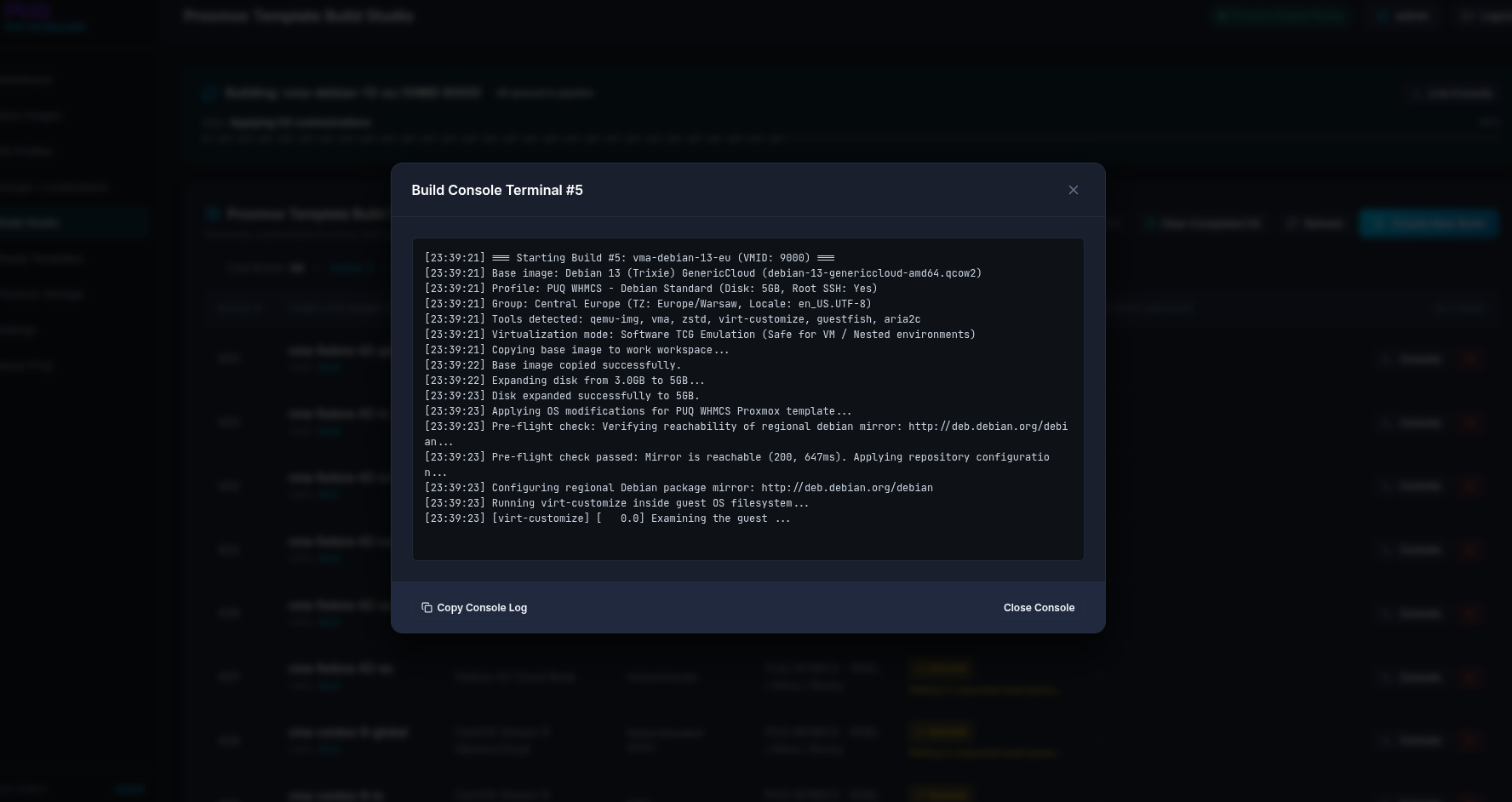Click the '[virt-customize] Examining the guest' log line
The width and height of the screenshot is (1512, 802).
tap(608, 518)
